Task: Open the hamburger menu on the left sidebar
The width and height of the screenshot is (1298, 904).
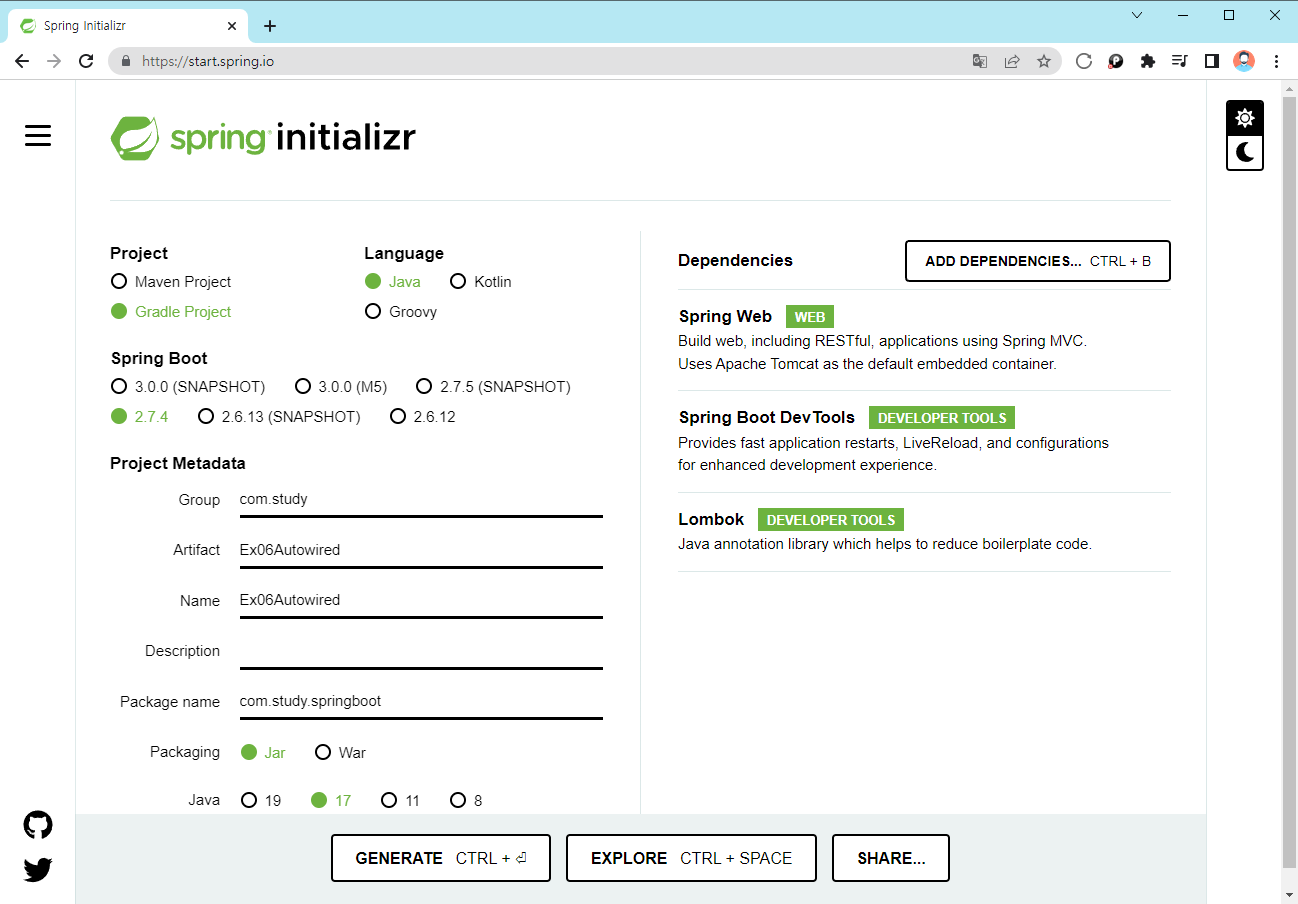Action: [x=38, y=136]
